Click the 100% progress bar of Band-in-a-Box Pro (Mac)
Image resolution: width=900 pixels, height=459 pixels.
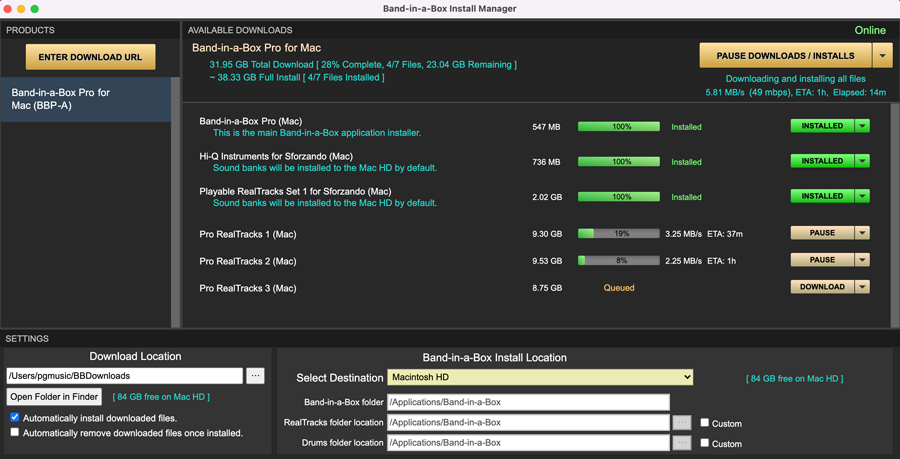click(619, 126)
